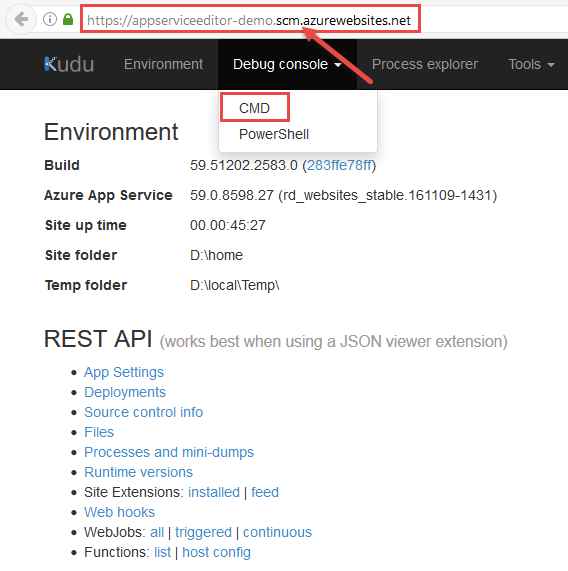Open the site information icon
568x571 pixels.
point(50,19)
